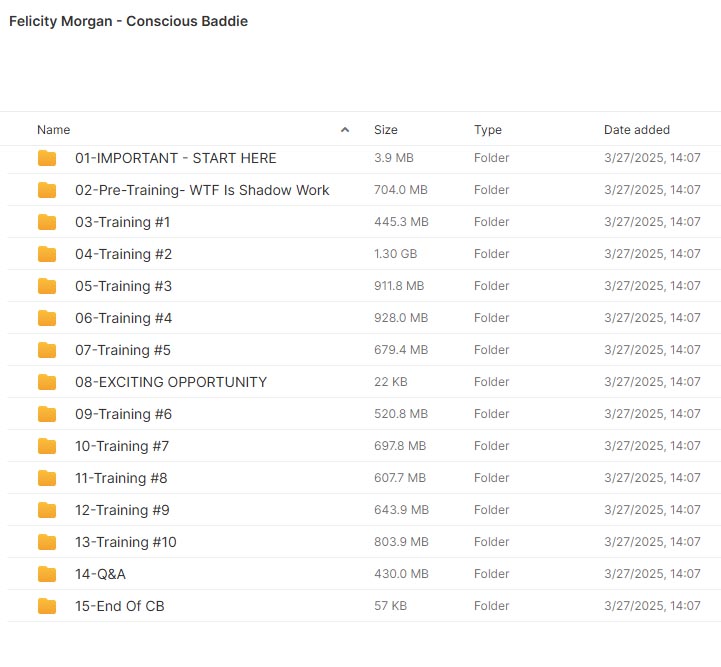Click the folder icon beside 11-Training #8
The height and width of the screenshot is (667, 721).
(47, 478)
